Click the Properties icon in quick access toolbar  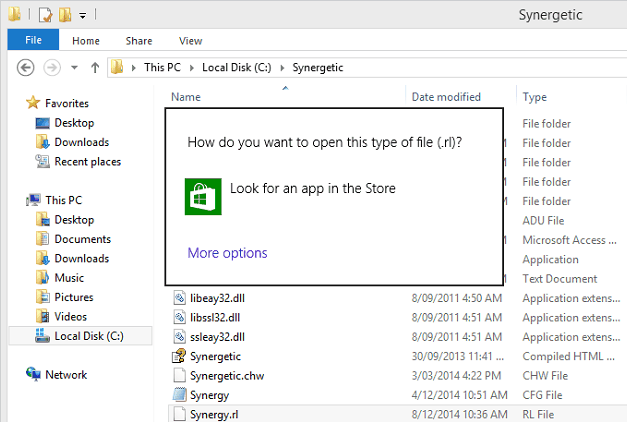click(45, 15)
